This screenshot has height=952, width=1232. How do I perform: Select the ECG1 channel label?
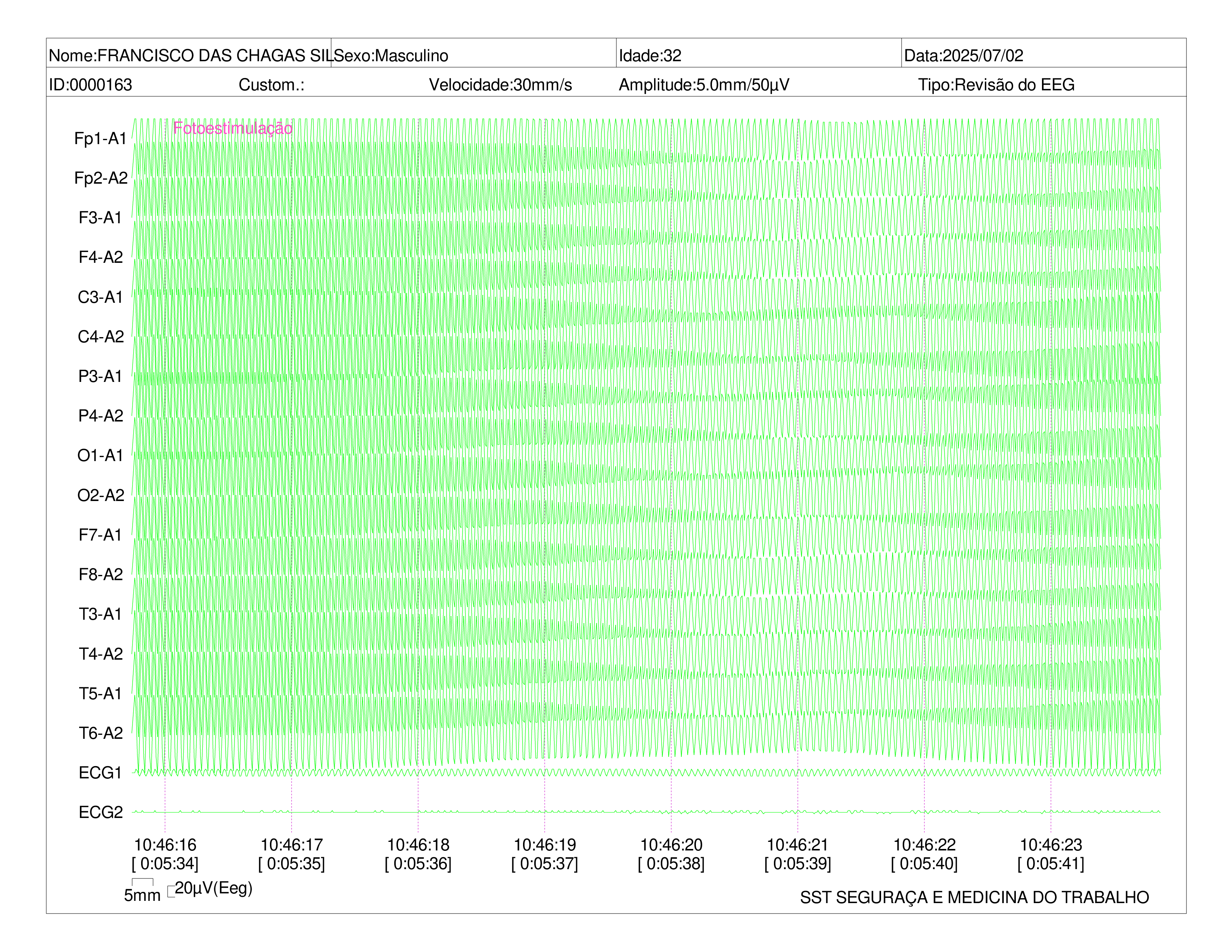pyautogui.click(x=100, y=773)
